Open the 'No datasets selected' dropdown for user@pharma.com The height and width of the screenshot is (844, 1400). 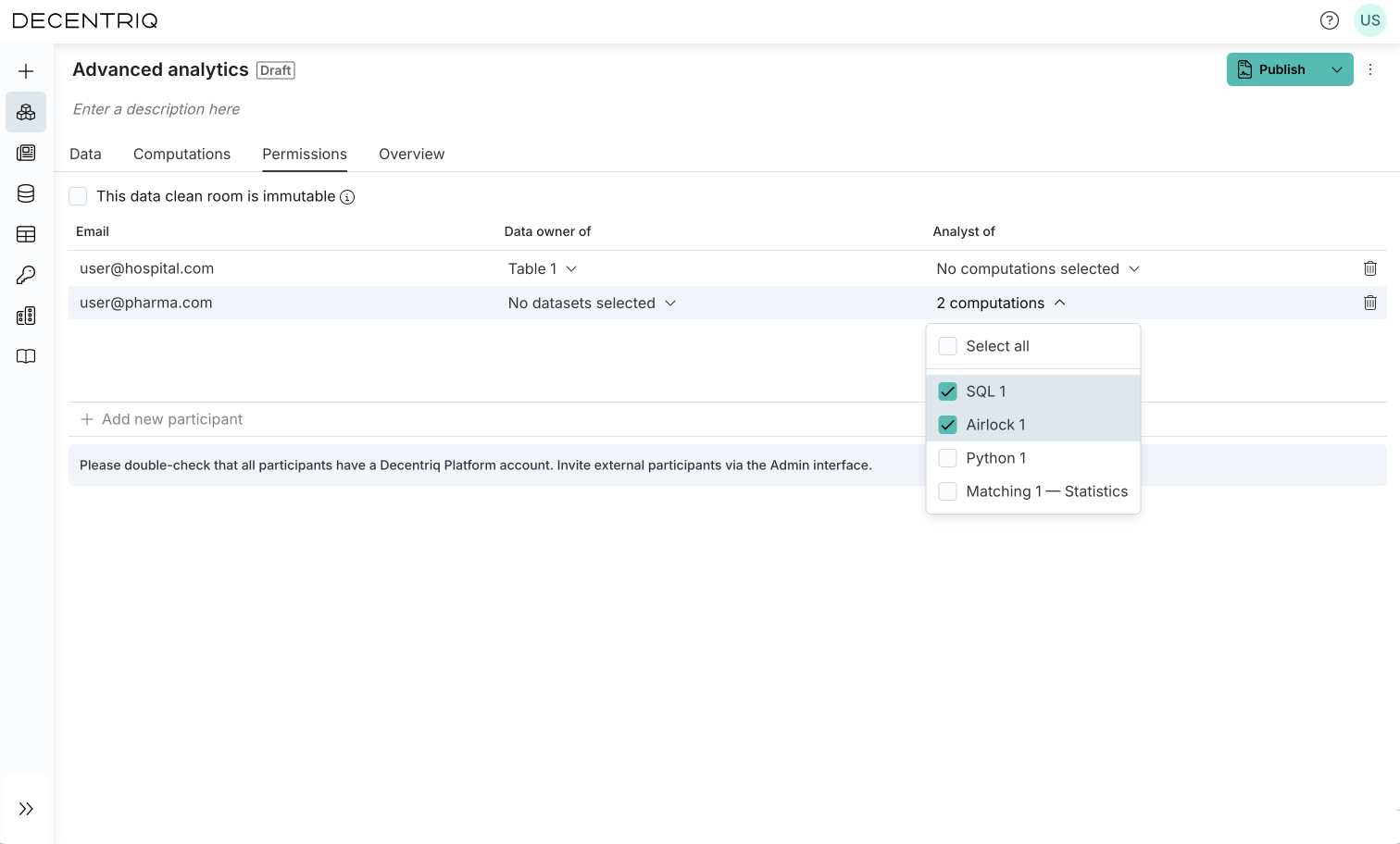click(x=591, y=303)
